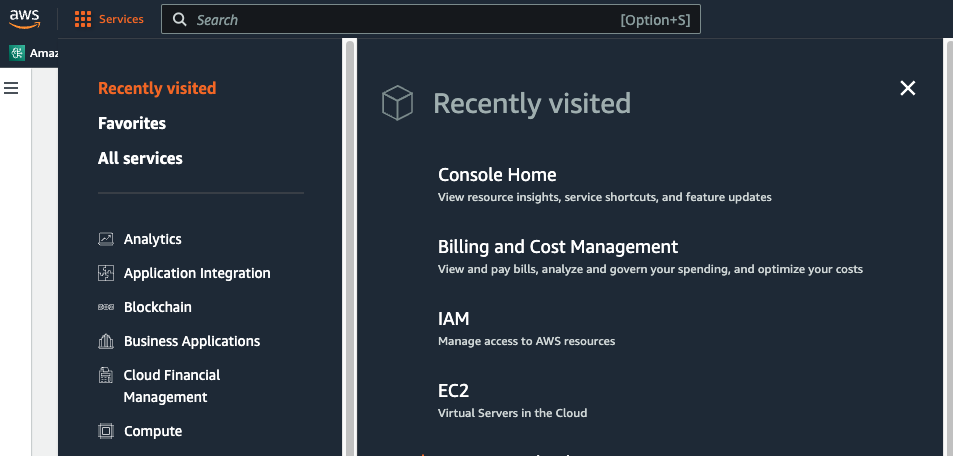Open the Compute category

click(153, 431)
